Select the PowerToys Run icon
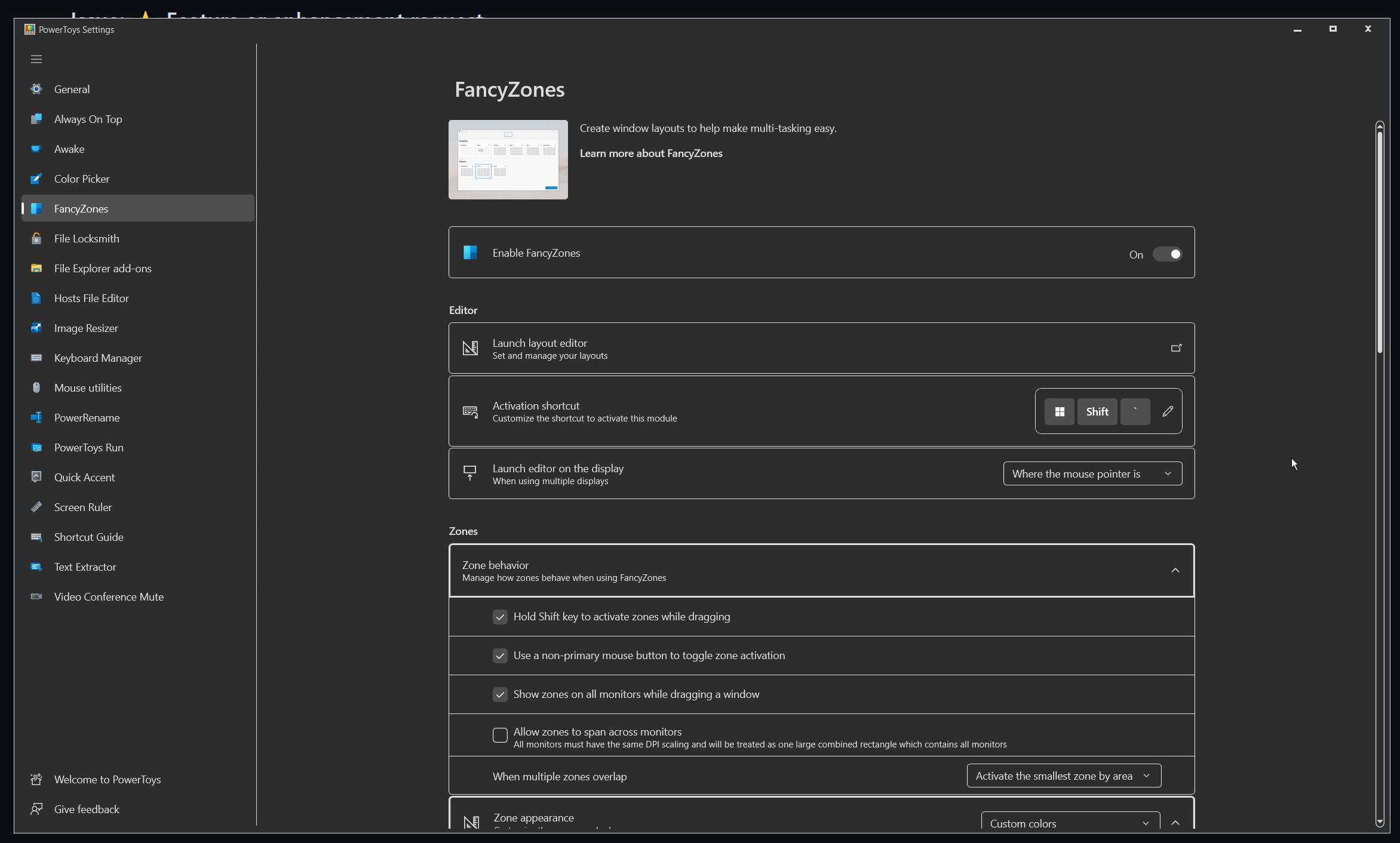This screenshot has width=1400, height=843. point(36,447)
